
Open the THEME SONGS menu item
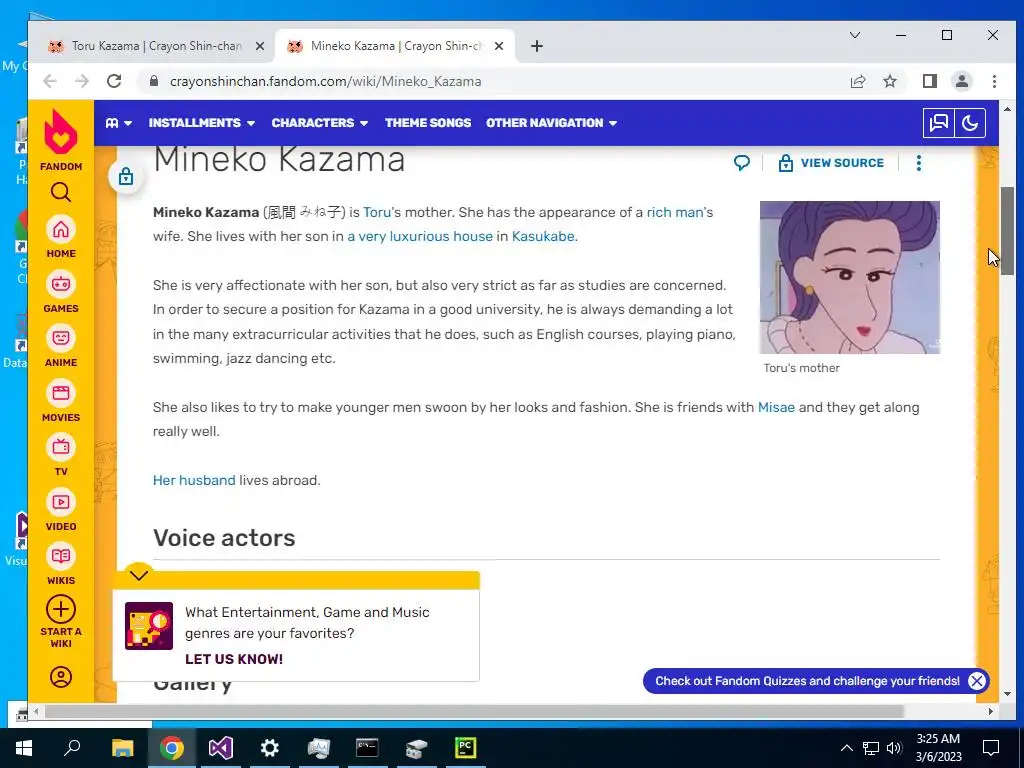pos(428,123)
